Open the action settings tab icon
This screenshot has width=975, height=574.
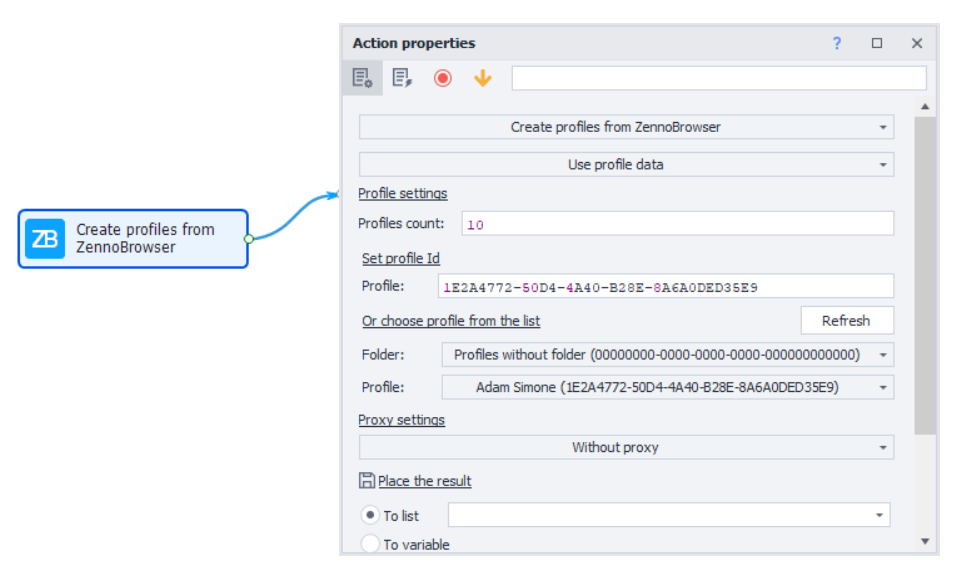pyautogui.click(x=363, y=78)
